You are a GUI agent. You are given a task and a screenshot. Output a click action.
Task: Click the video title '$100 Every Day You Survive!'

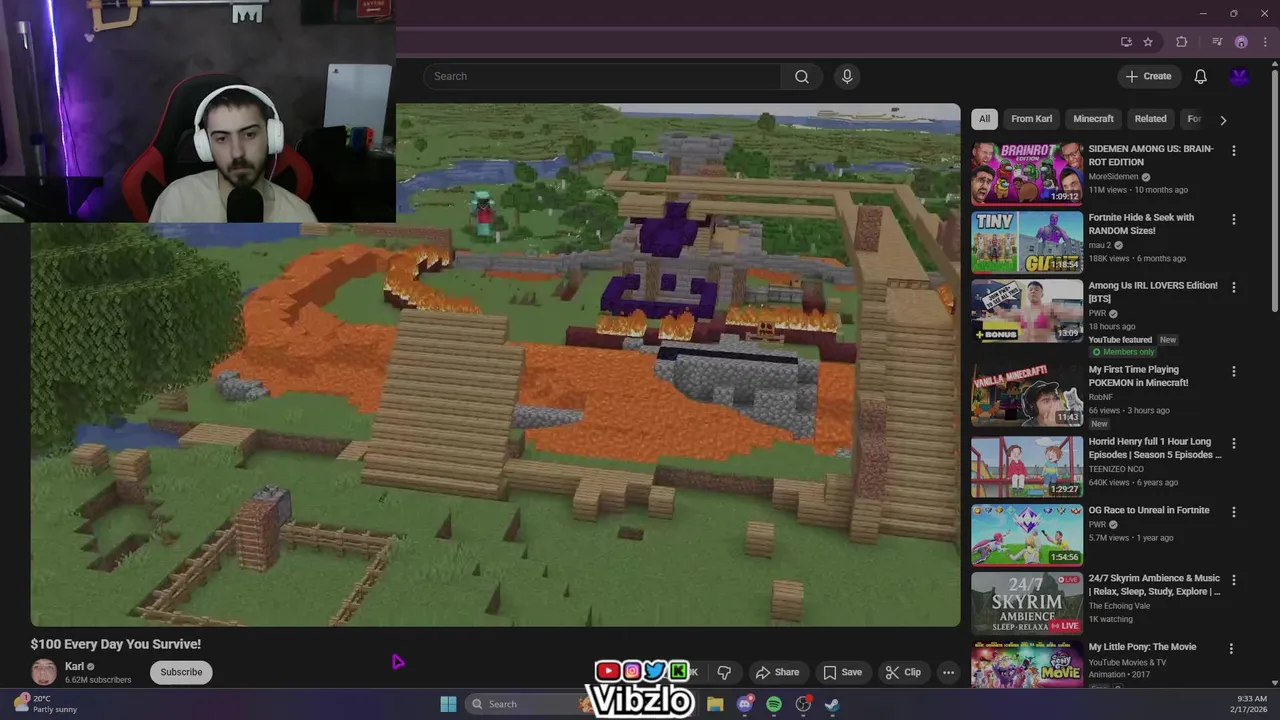pos(116,644)
